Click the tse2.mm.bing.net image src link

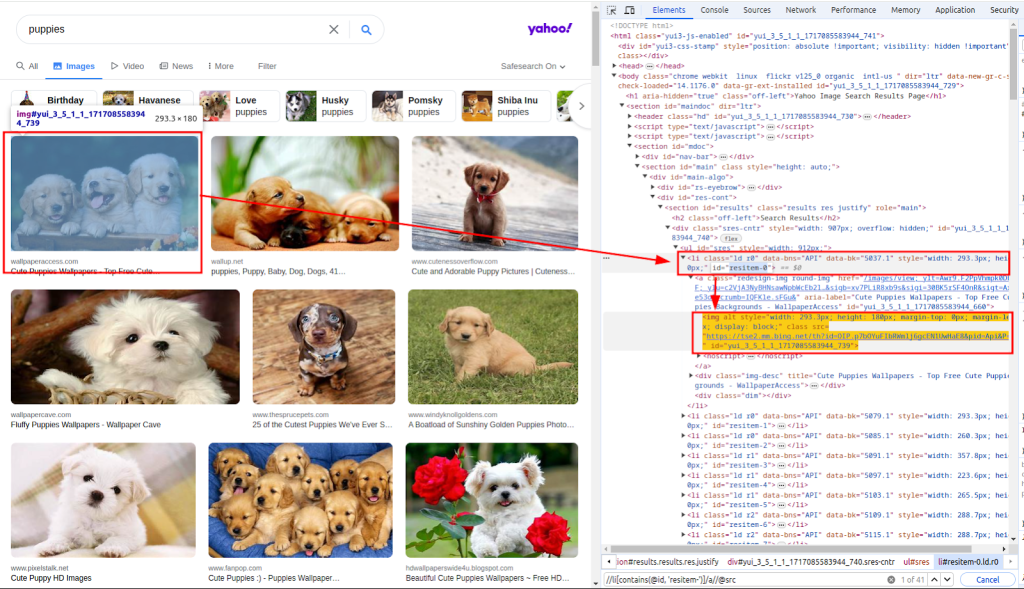point(857,336)
